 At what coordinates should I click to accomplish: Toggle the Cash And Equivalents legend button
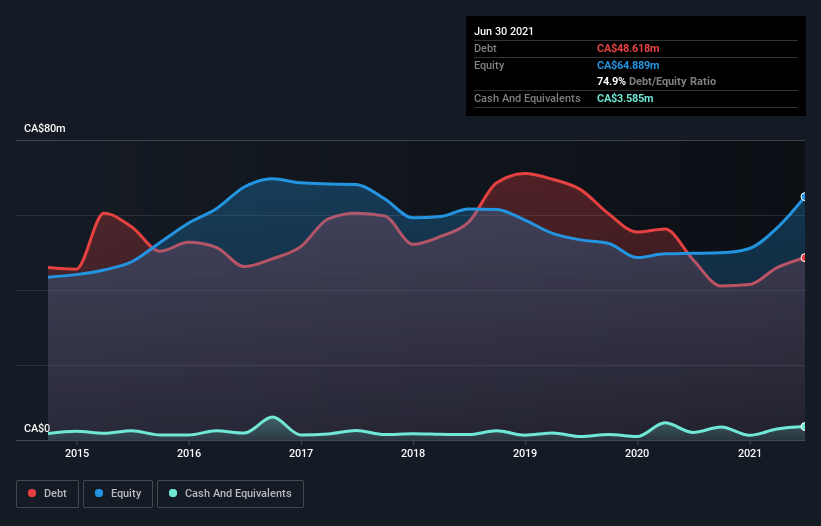coord(230,494)
